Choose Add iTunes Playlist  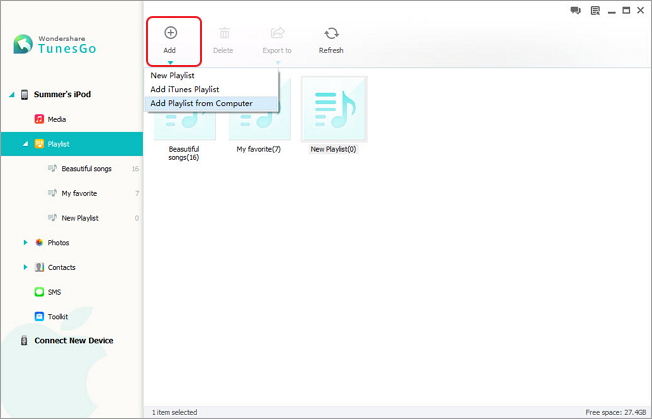point(211,89)
